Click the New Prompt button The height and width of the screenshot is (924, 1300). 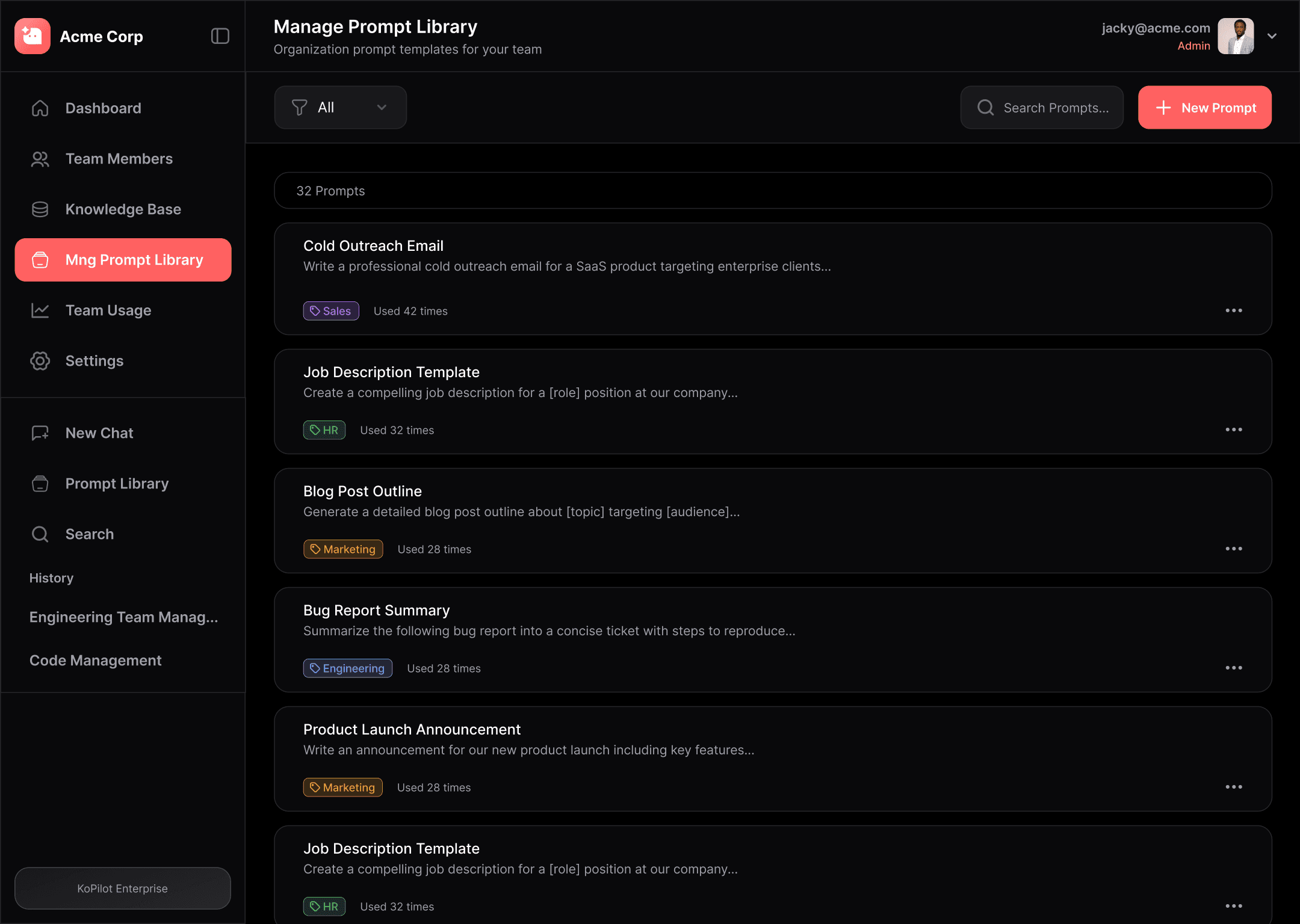1204,108
